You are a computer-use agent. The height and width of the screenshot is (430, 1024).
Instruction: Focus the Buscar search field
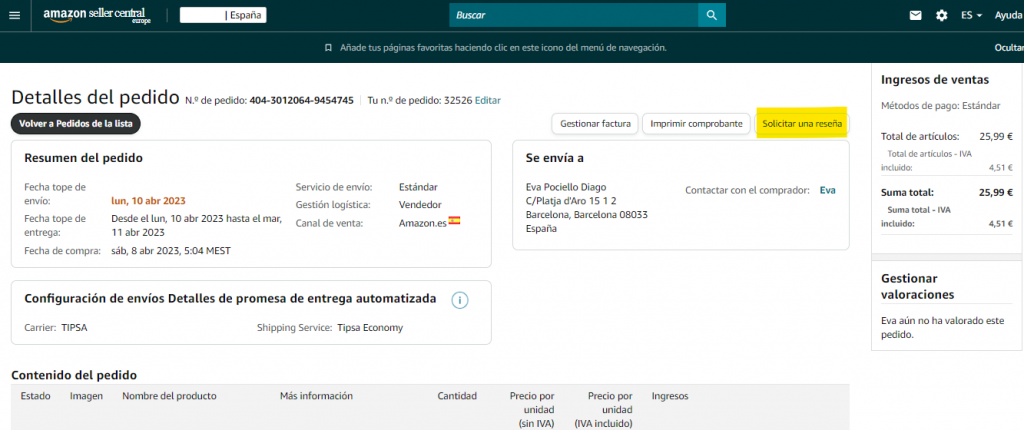coord(573,15)
